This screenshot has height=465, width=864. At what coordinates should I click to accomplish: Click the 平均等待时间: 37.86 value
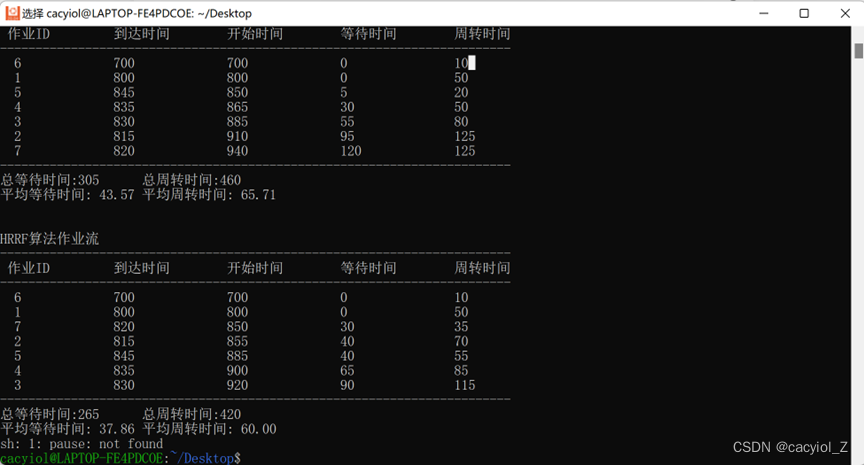tap(67, 429)
